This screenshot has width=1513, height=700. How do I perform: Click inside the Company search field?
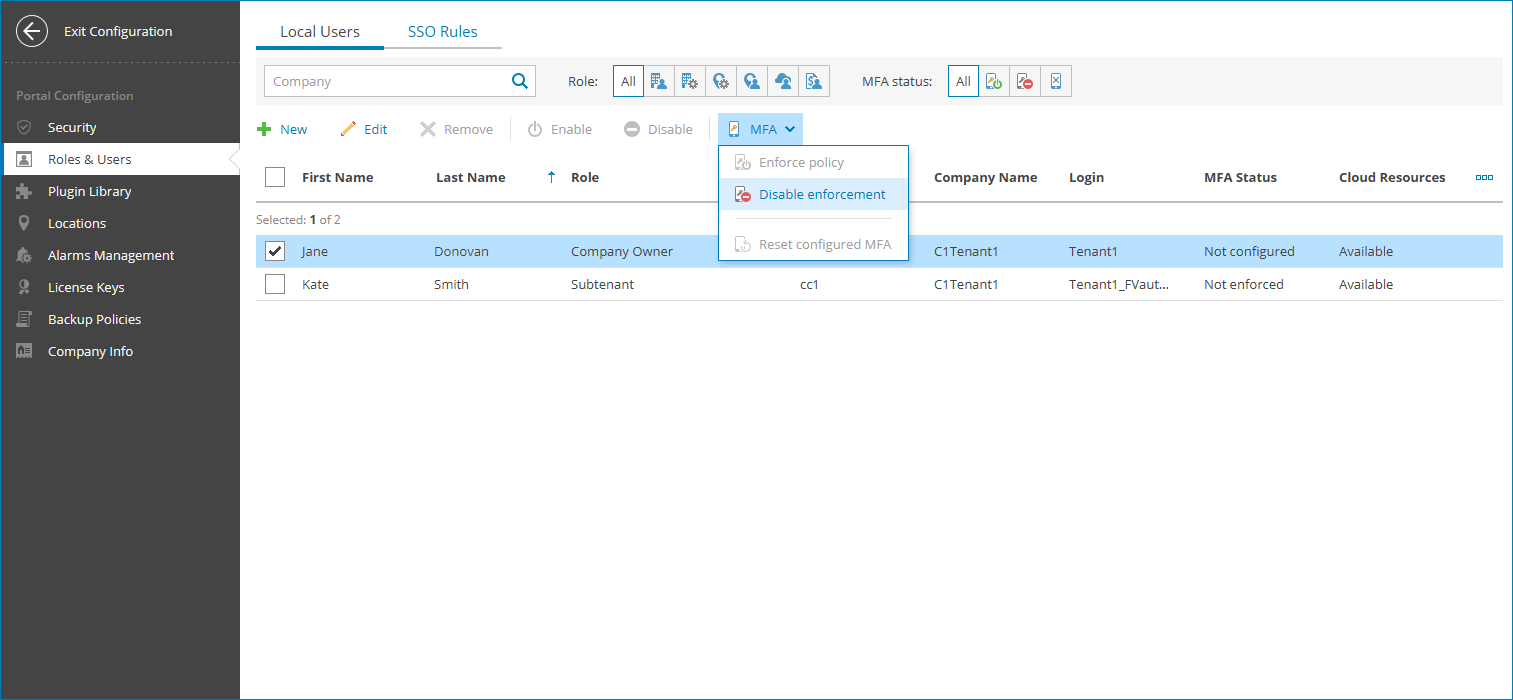(x=390, y=80)
